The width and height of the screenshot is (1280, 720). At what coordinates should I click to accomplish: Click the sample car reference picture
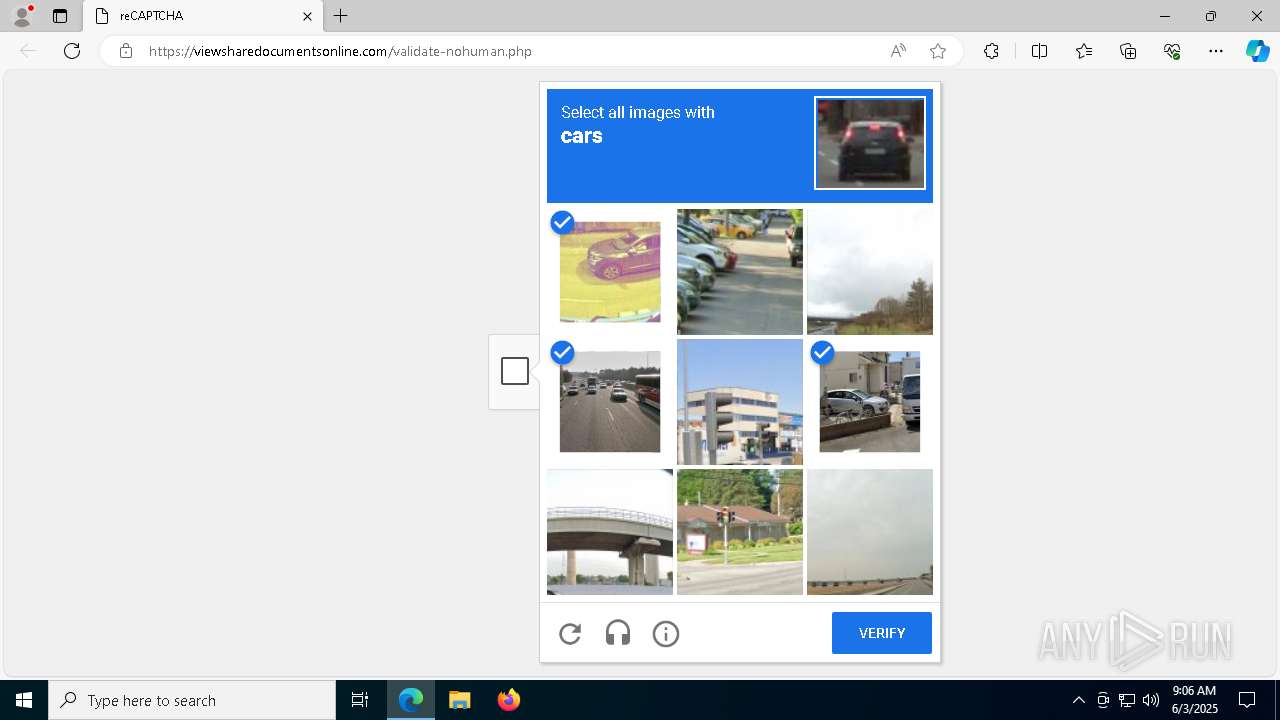870,143
